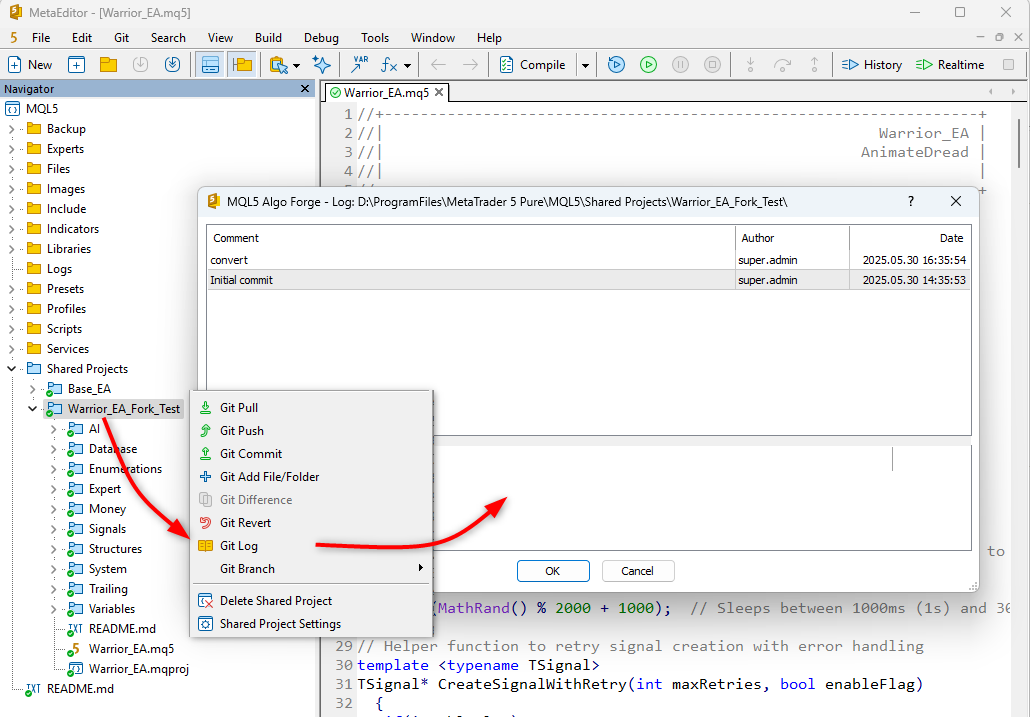Click OK in the Log dialog
The width and height of the screenshot is (1030, 717).
coord(553,571)
